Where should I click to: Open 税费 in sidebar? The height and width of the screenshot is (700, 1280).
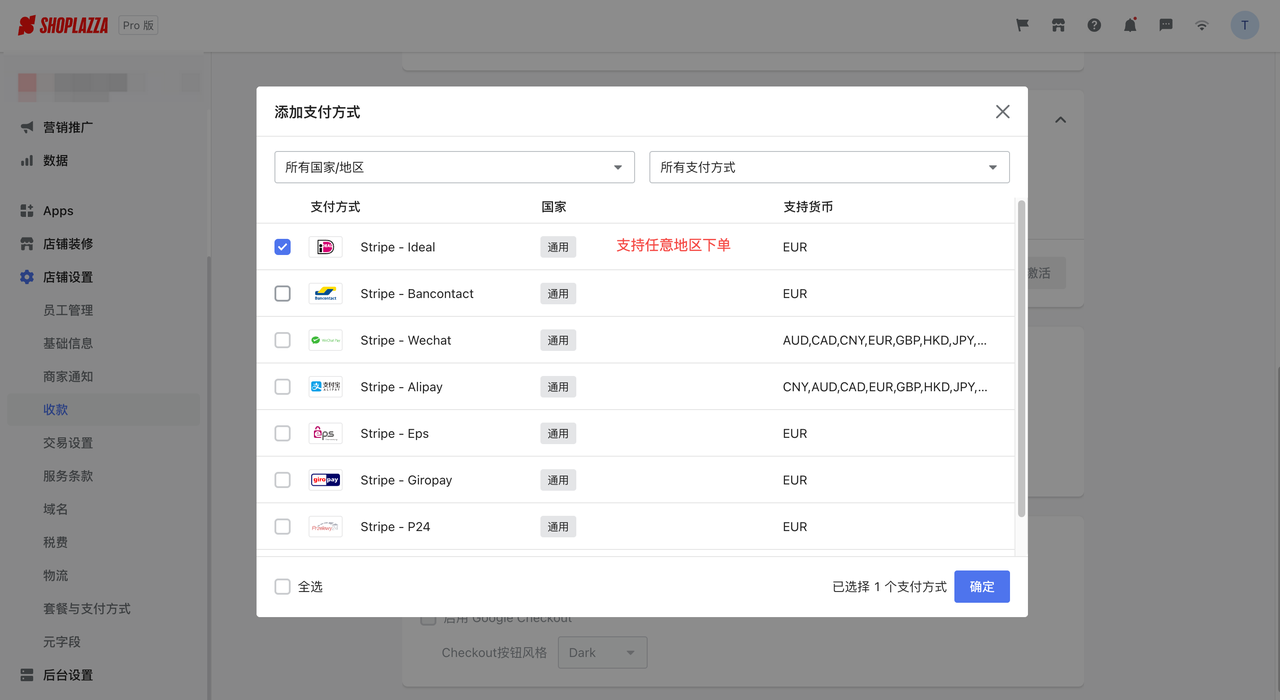[56, 542]
